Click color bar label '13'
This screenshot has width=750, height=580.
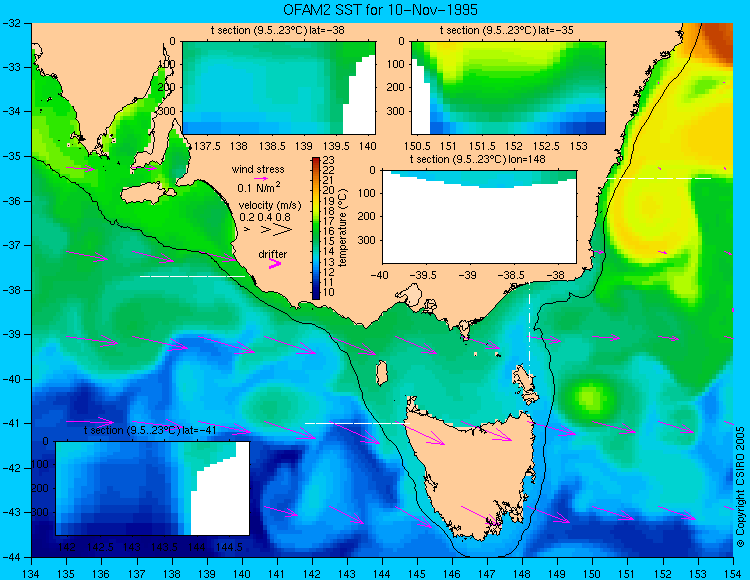coord(329,262)
